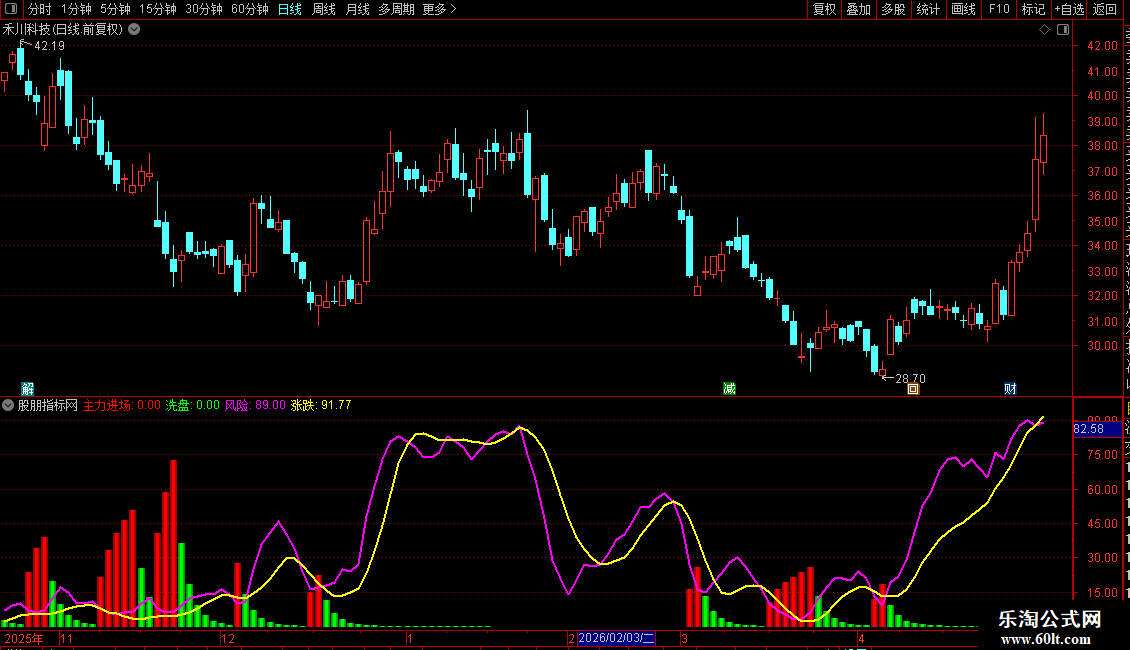1130x650 pixels.
Task: Click the 减 event marker icon
Action: click(729, 389)
